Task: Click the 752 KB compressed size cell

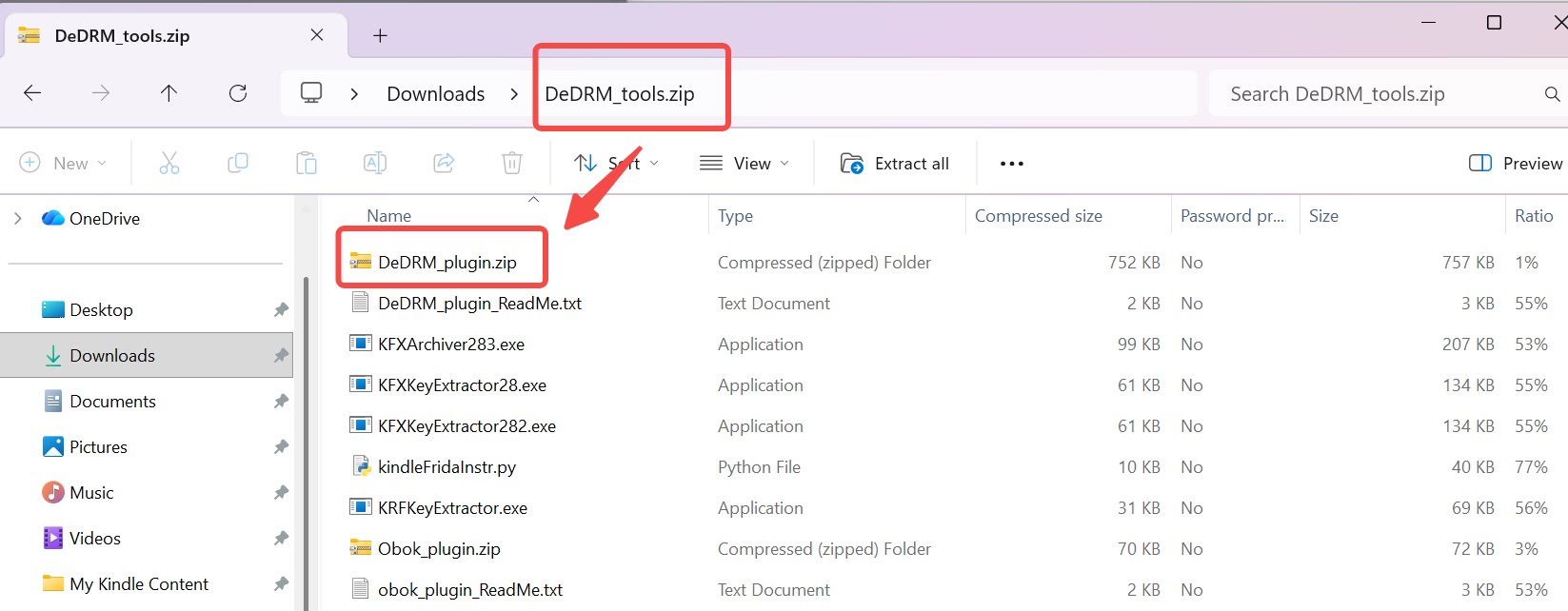Action: 1134,263
